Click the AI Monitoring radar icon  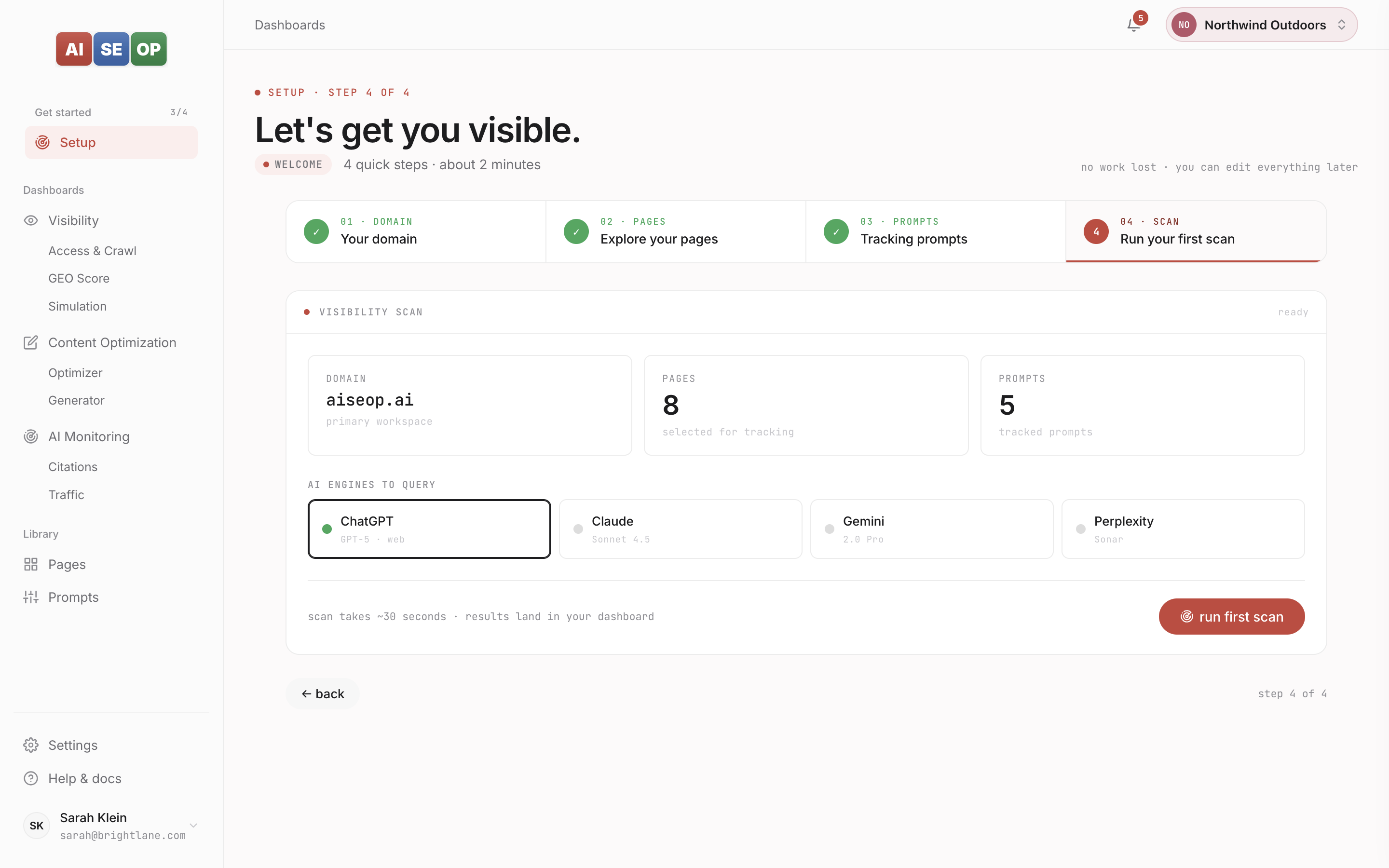31,437
